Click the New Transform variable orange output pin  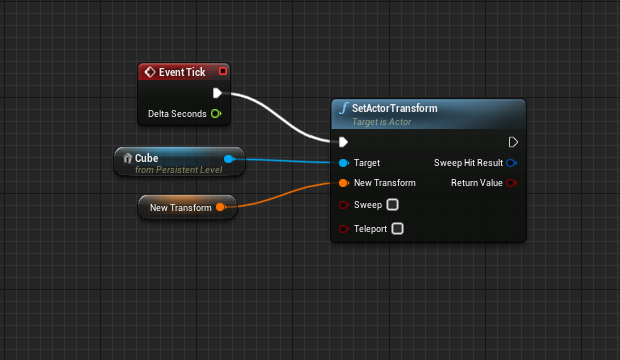pos(221,207)
